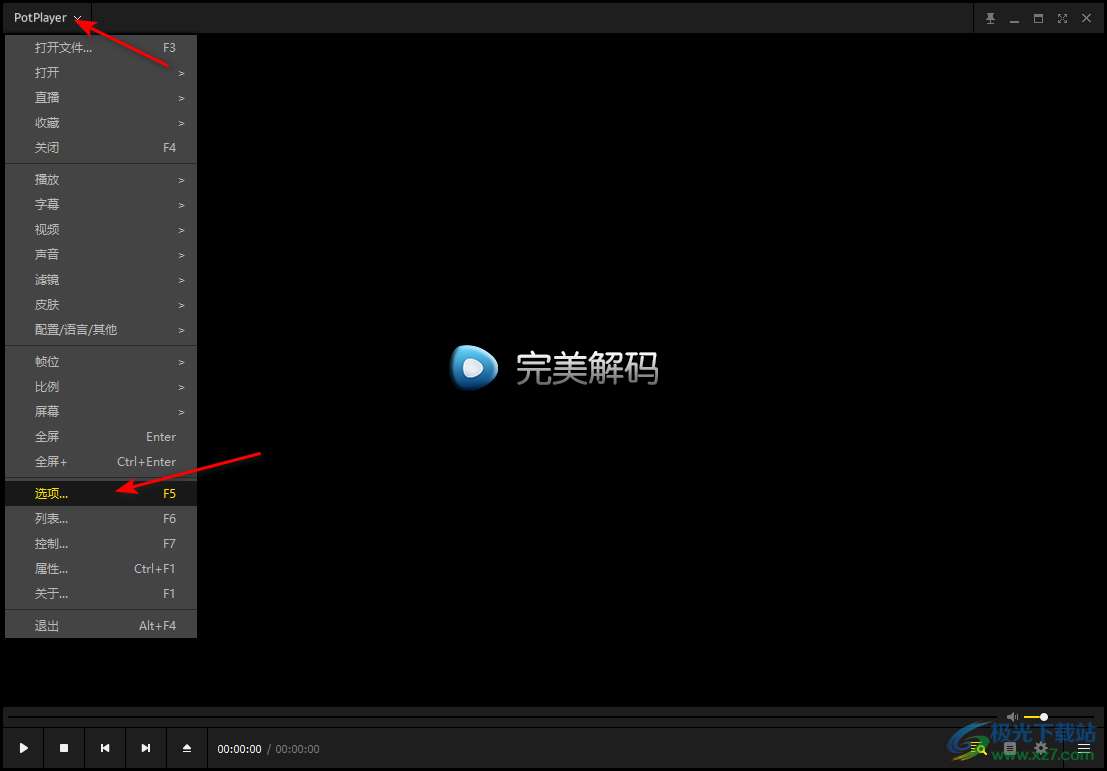
Task: Expand the 视频 submenu
Action: pyautogui.click(x=101, y=230)
